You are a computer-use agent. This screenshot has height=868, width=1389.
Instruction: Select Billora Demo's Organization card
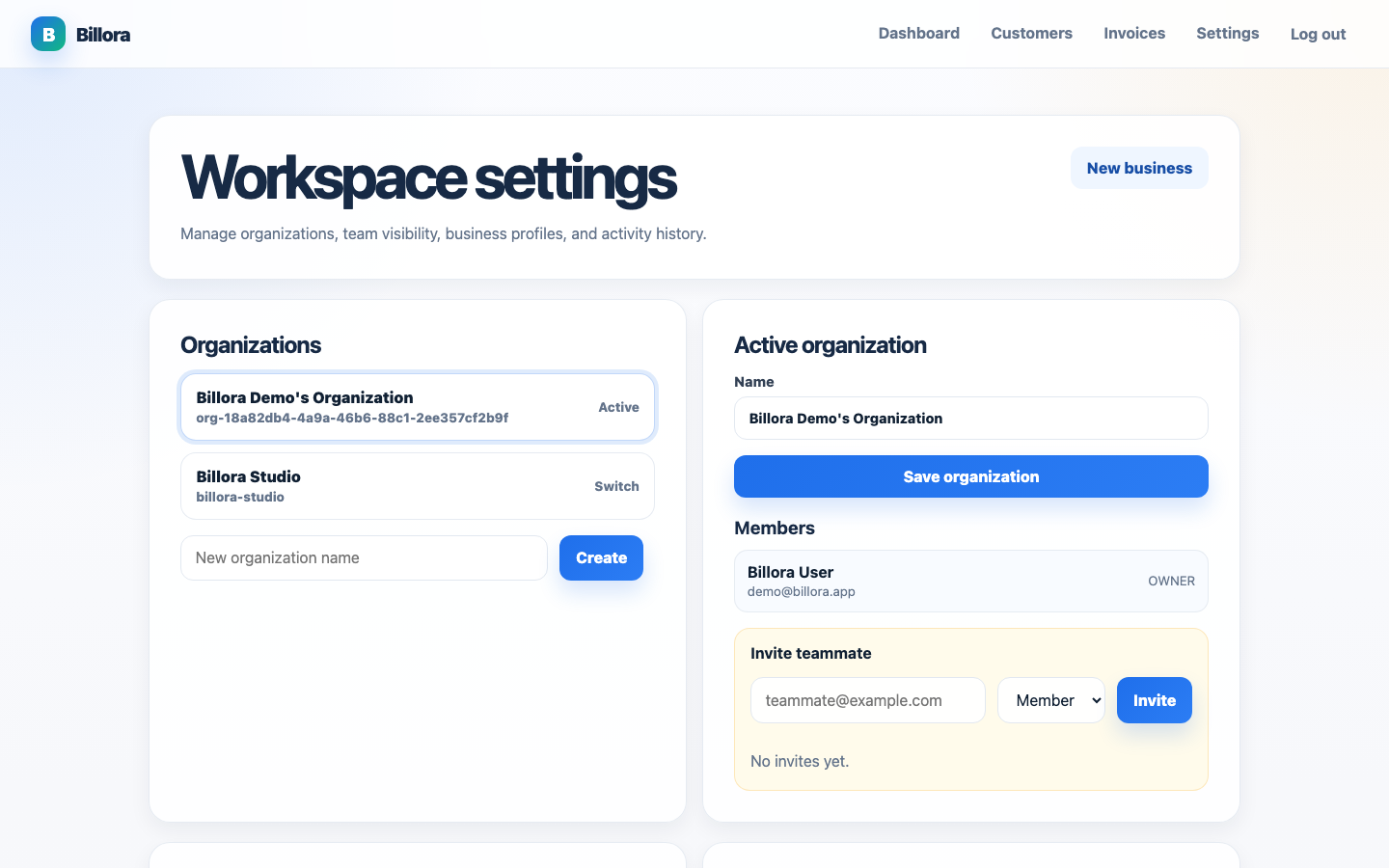point(418,407)
